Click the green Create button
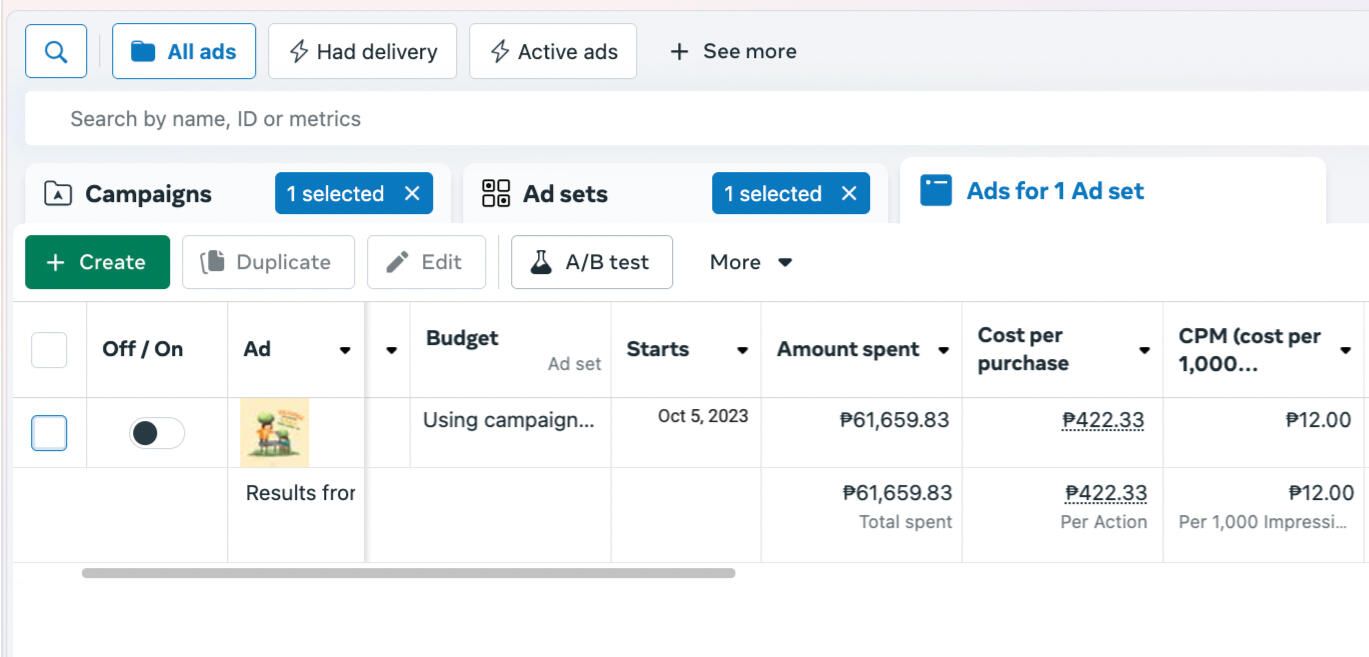This screenshot has height=657, width=1369. pyautogui.click(x=97, y=262)
